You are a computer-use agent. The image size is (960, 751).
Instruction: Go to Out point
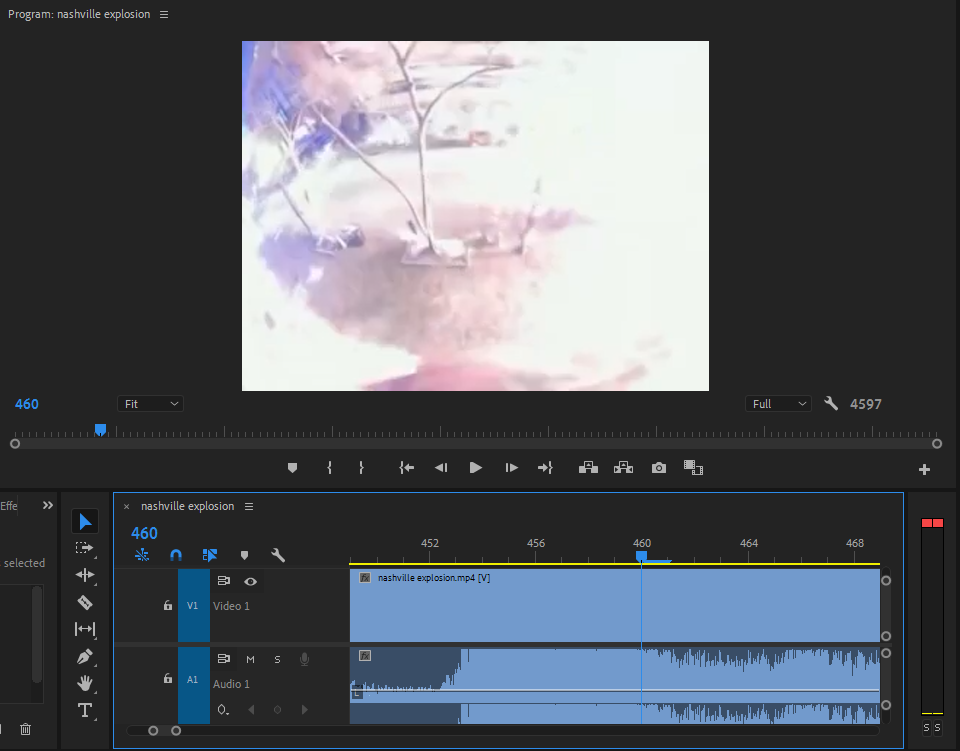tap(546, 468)
